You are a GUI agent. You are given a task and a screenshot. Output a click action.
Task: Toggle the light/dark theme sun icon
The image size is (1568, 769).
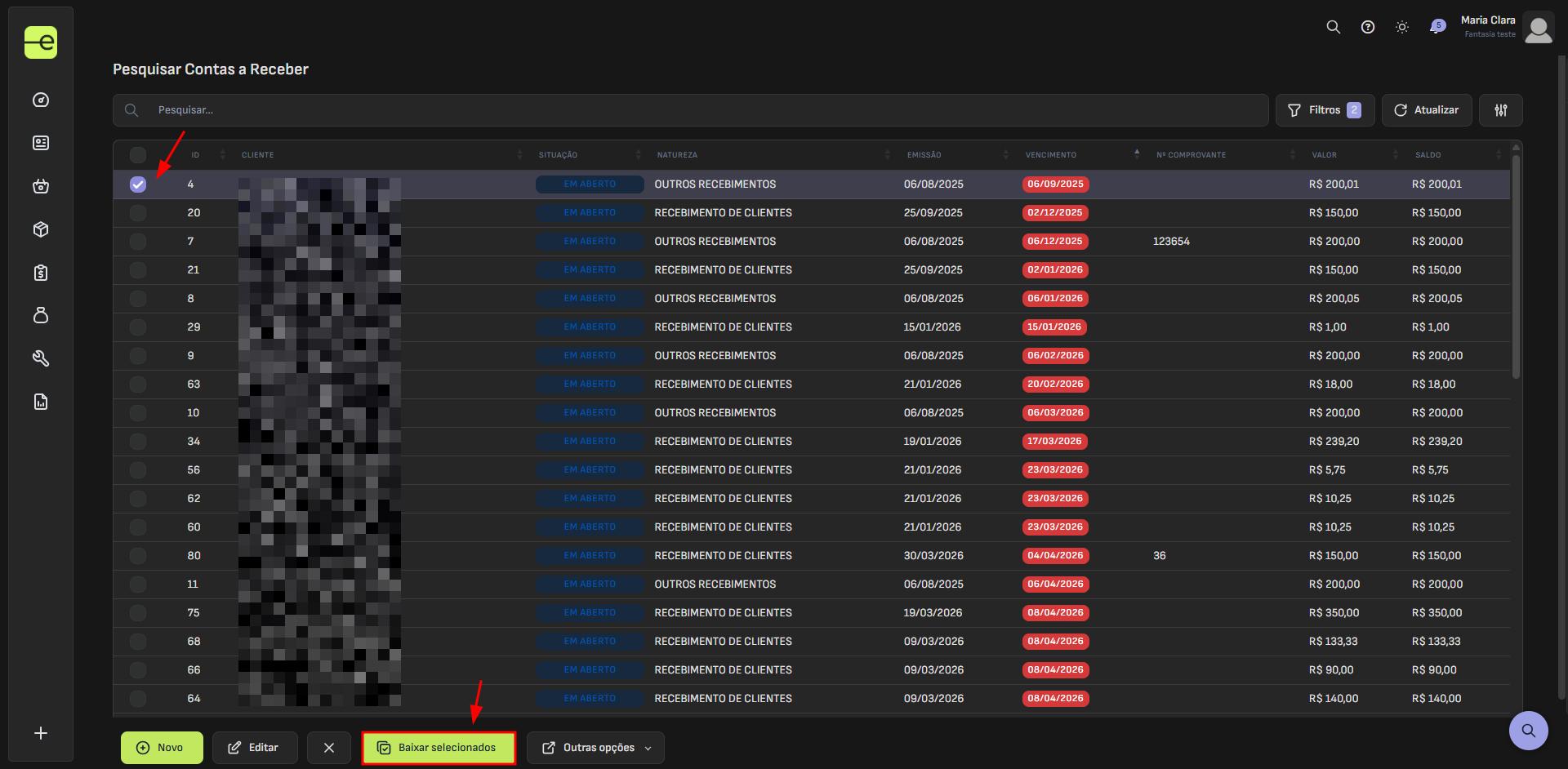pos(1402,27)
